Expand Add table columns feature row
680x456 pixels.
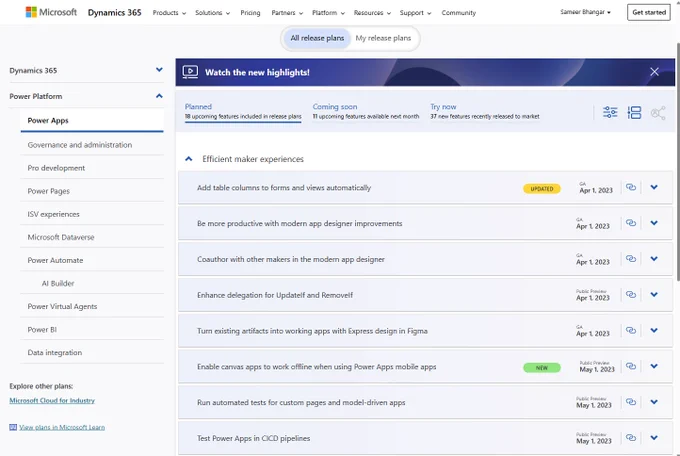coord(654,187)
